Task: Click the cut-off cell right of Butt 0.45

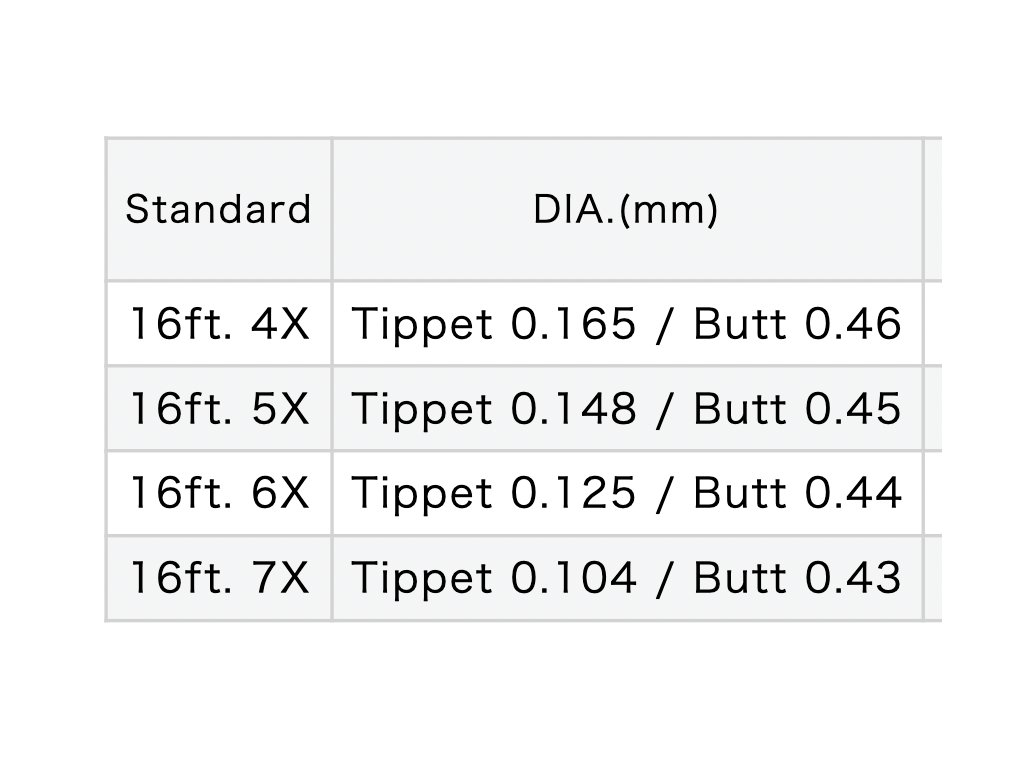Action: pos(933,408)
